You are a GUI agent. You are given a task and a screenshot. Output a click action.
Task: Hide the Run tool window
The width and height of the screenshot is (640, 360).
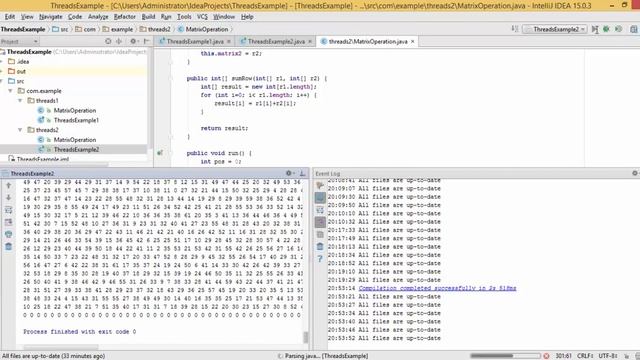[302, 173]
